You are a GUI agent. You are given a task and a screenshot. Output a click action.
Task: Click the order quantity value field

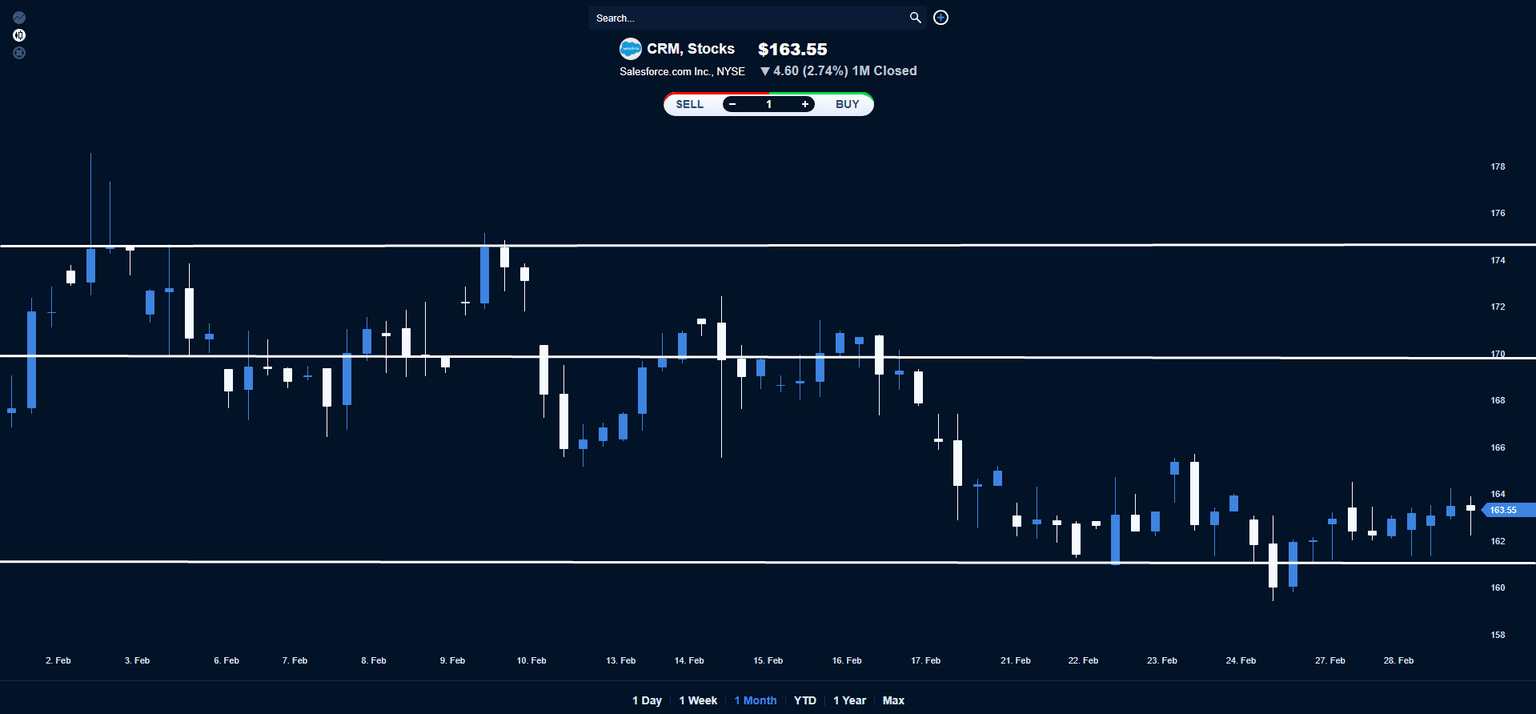769,104
